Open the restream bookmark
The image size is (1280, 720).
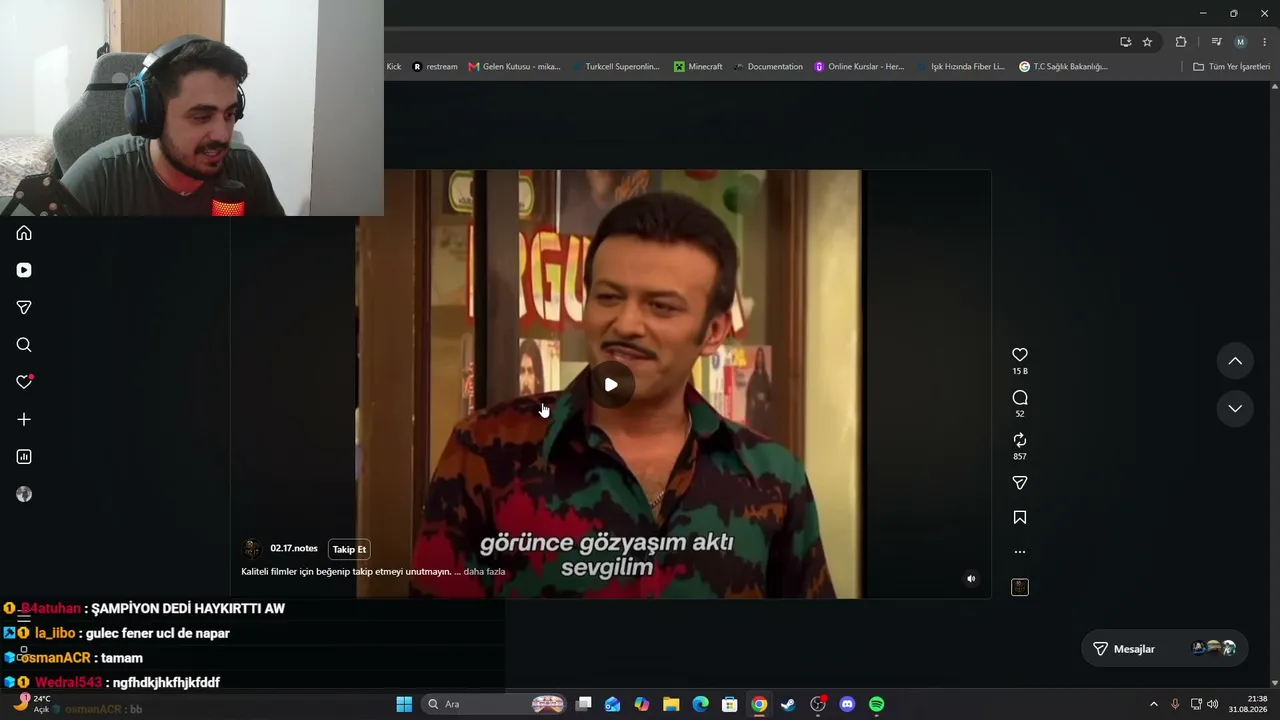pos(435,67)
